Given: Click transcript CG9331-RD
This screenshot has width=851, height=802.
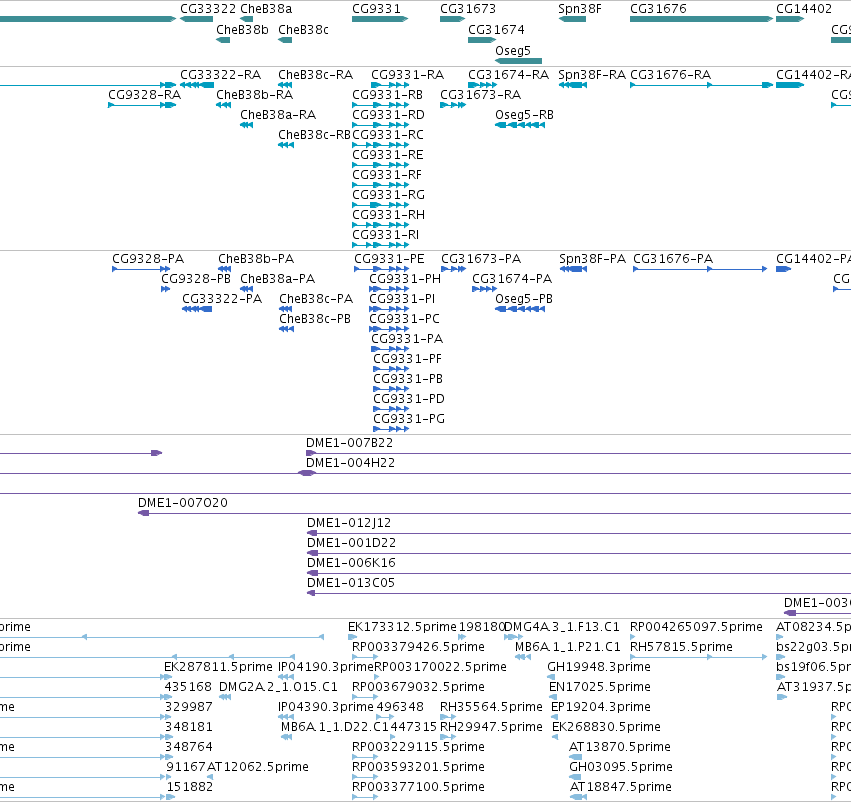Looking at the screenshot, I should tap(380, 125).
